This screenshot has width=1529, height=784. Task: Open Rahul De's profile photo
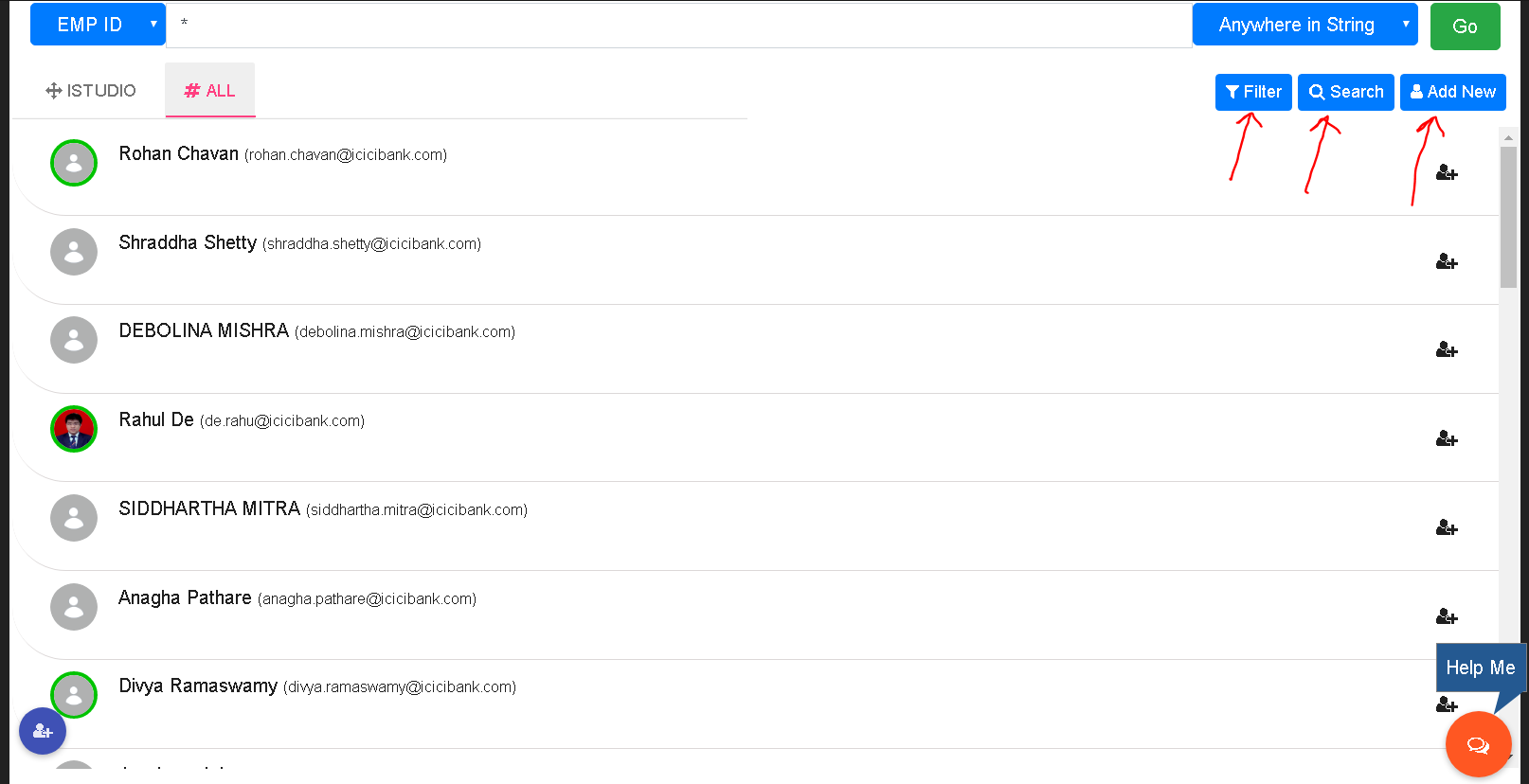coord(74,429)
